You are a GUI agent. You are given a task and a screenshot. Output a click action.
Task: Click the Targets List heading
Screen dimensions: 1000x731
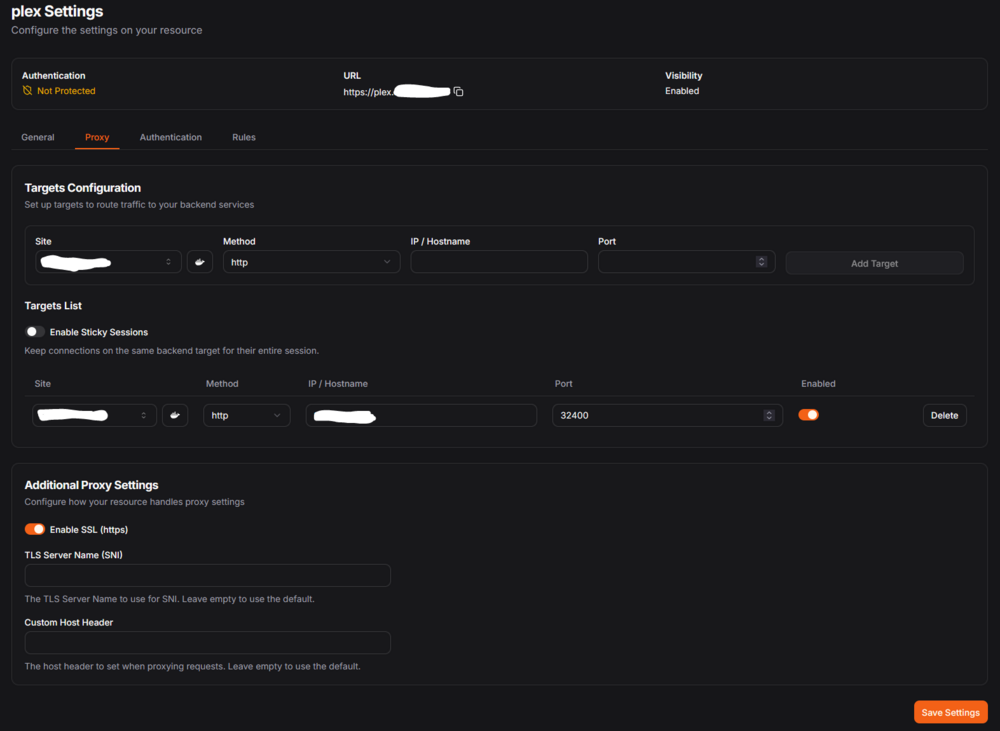point(53,306)
